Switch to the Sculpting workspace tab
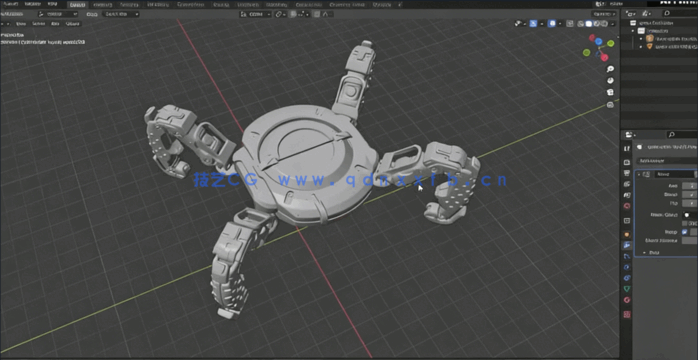Viewport: 698px width, 360px height. point(129,4)
